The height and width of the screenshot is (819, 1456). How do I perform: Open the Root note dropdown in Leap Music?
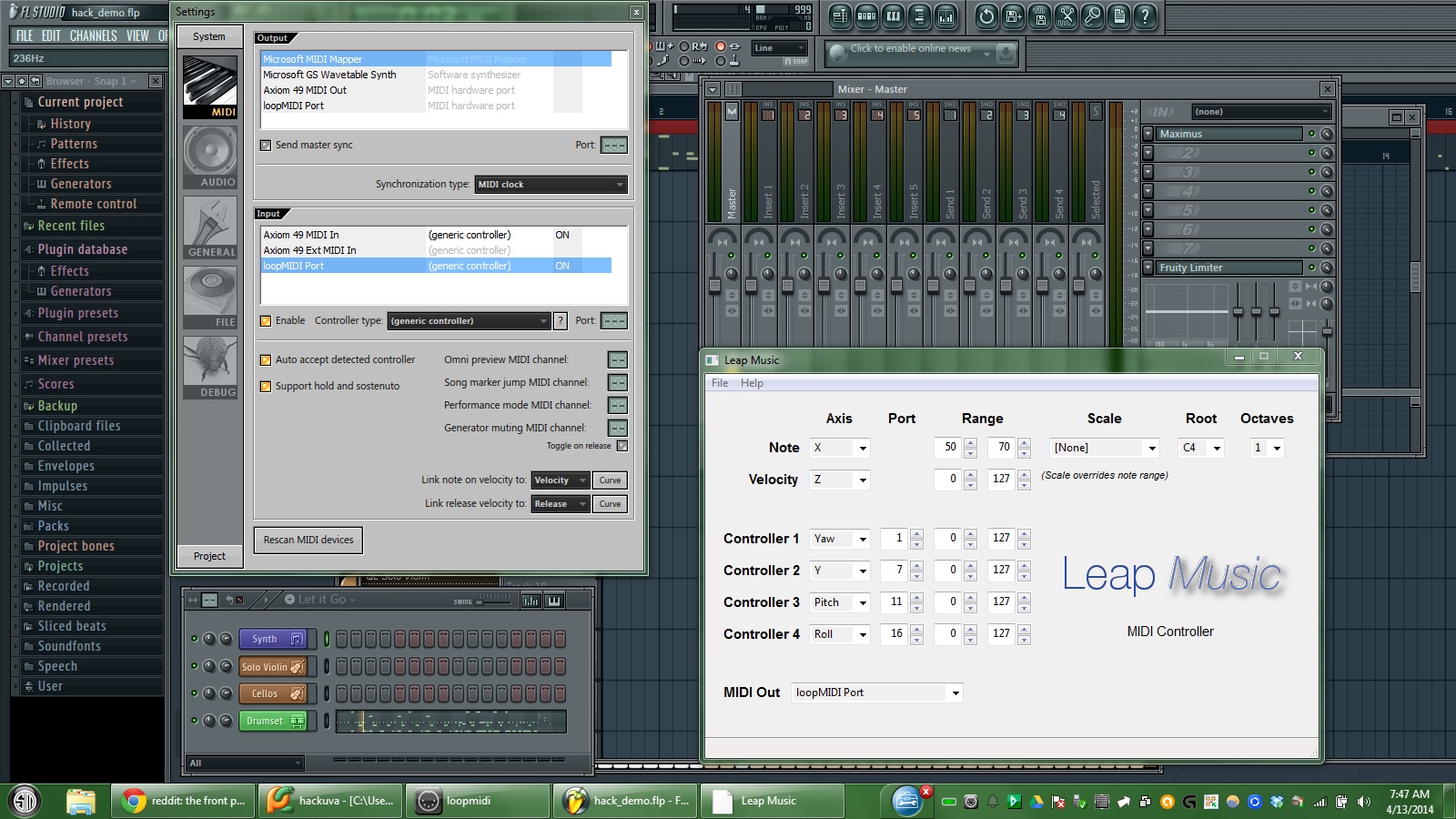[1201, 448]
